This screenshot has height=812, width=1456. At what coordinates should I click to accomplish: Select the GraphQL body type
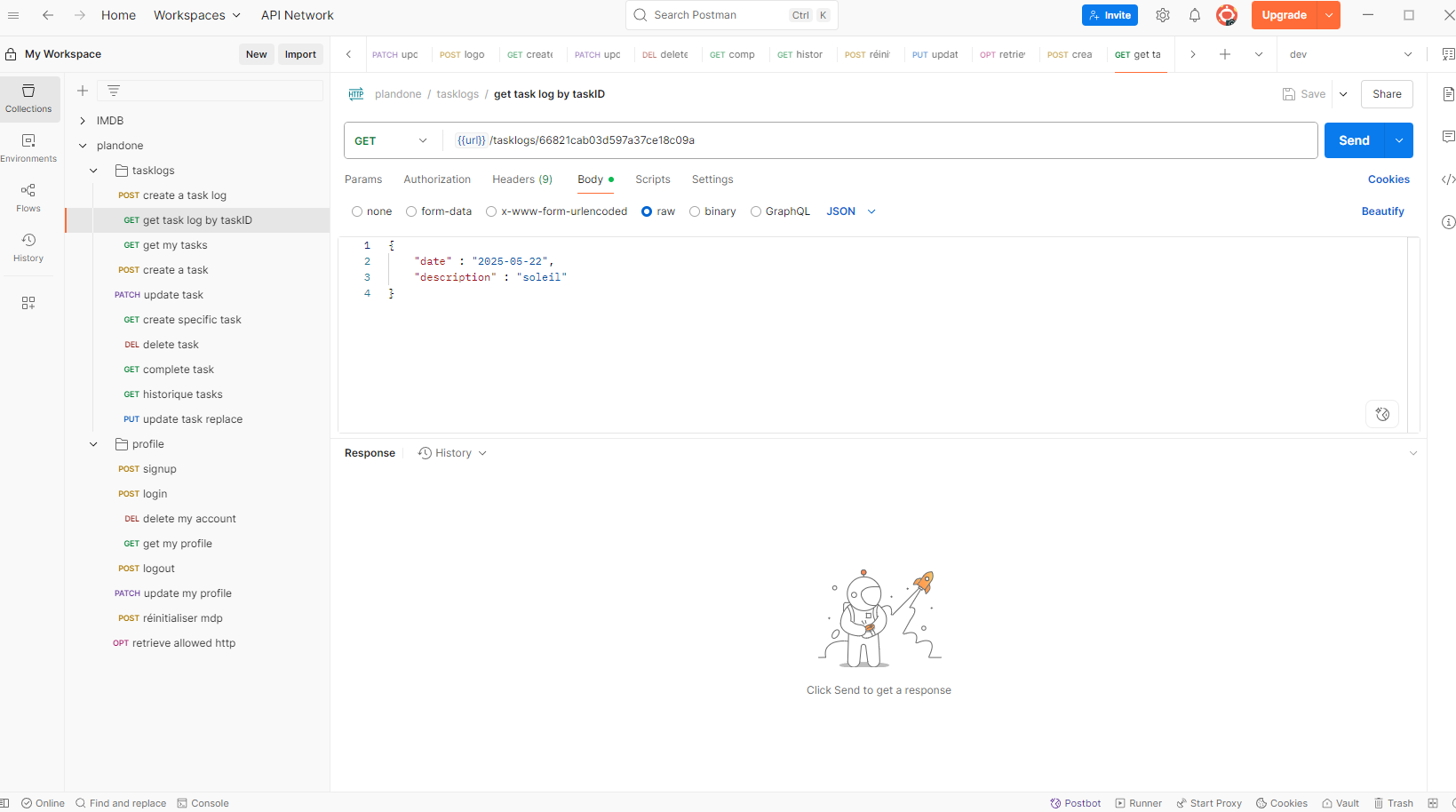point(756,211)
